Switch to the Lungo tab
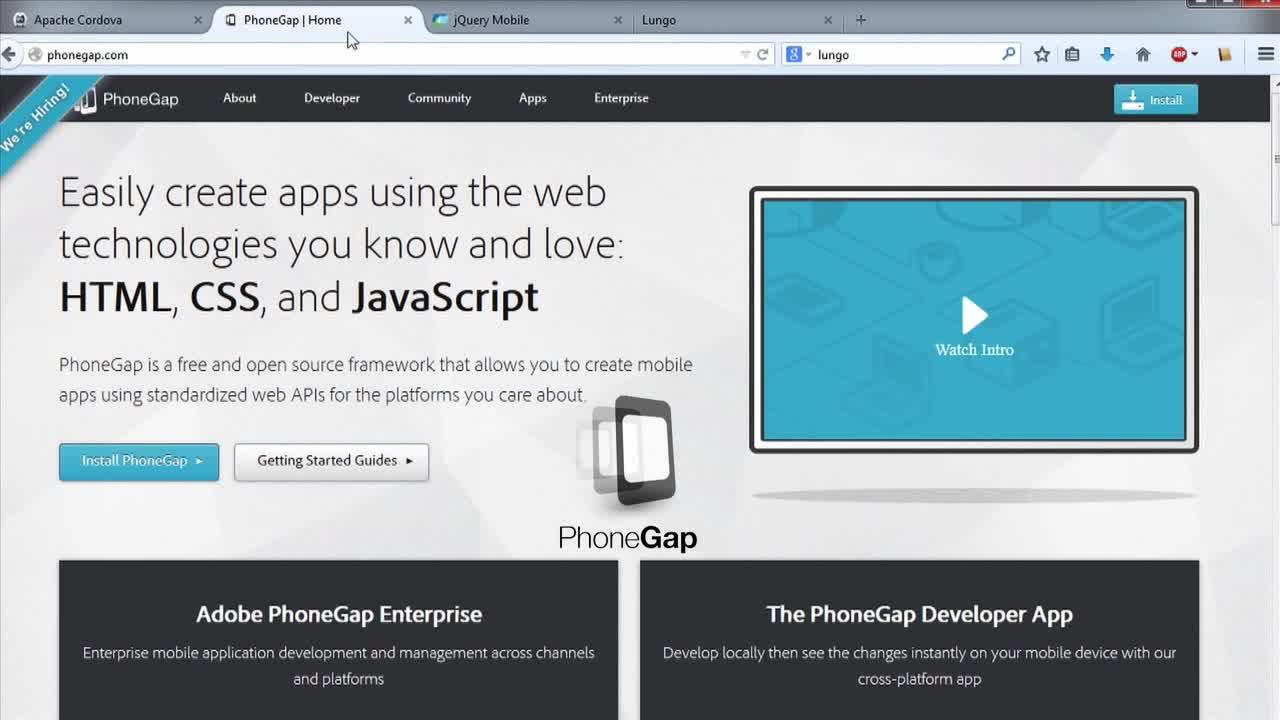The image size is (1280, 720). click(736, 20)
